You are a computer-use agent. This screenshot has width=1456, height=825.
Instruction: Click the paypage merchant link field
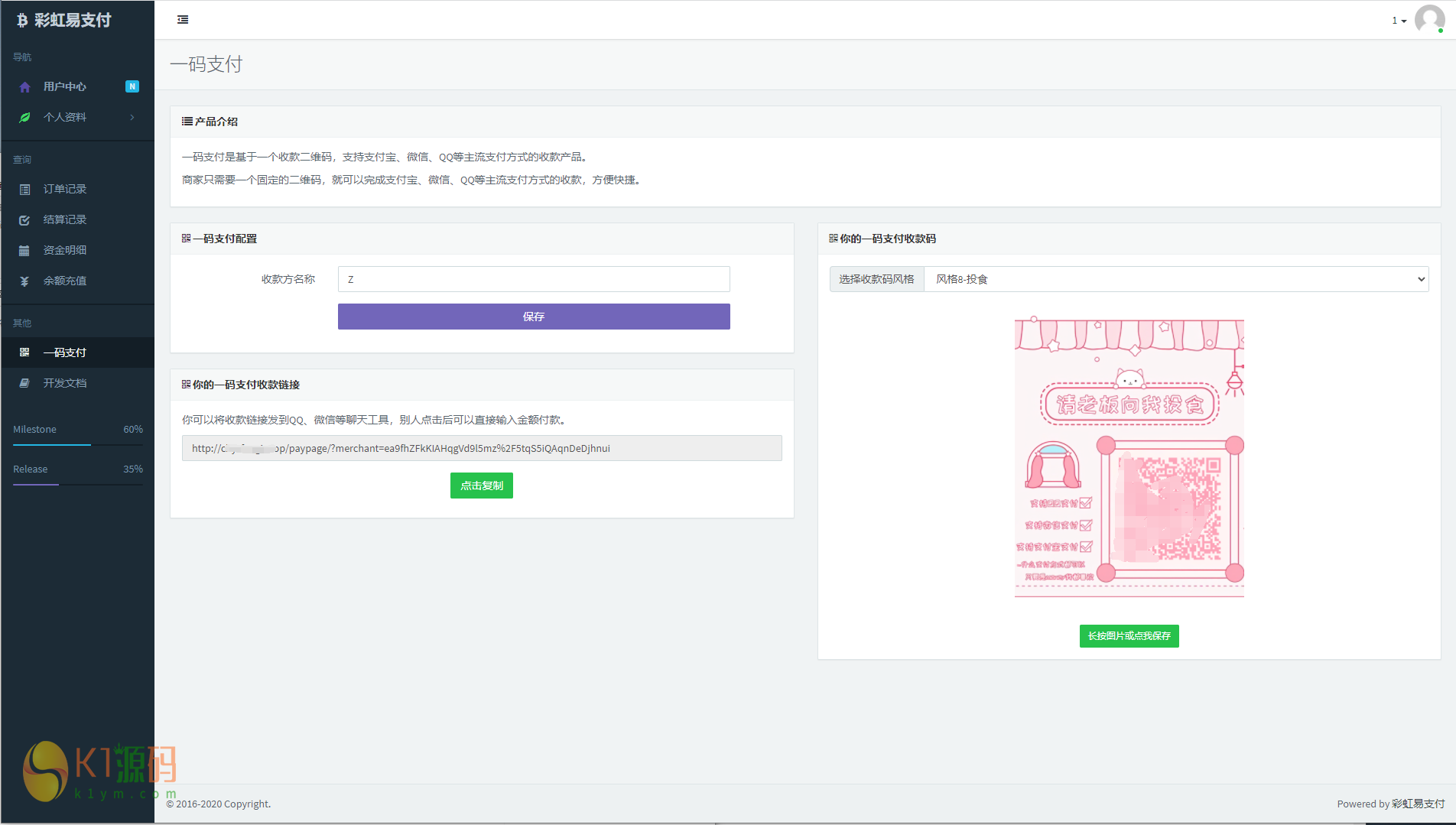click(x=482, y=448)
